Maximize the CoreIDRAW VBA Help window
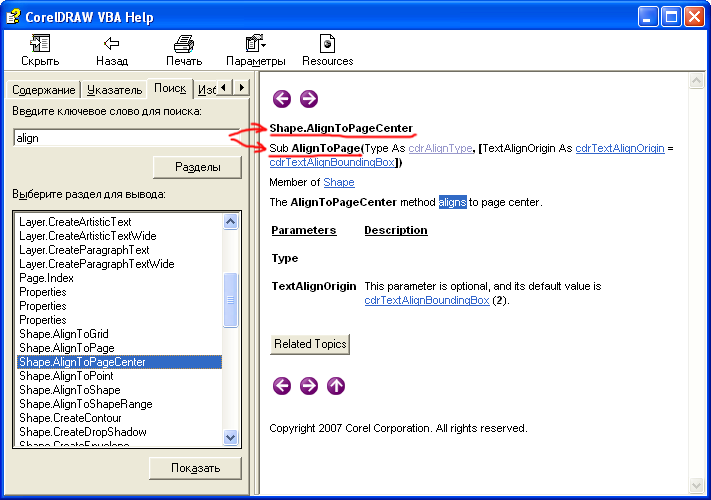 click(671, 17)
